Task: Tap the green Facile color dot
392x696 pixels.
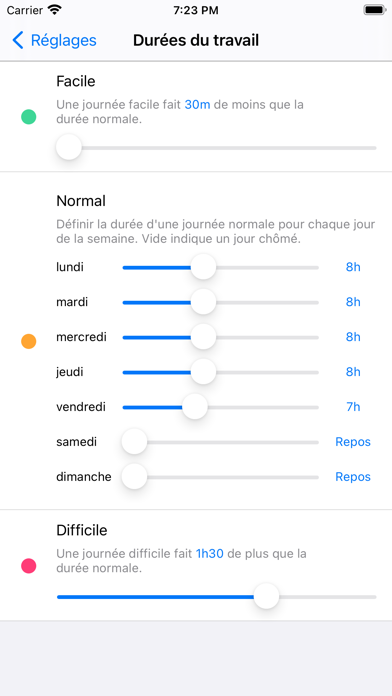Action: click(x=29, y=117)
